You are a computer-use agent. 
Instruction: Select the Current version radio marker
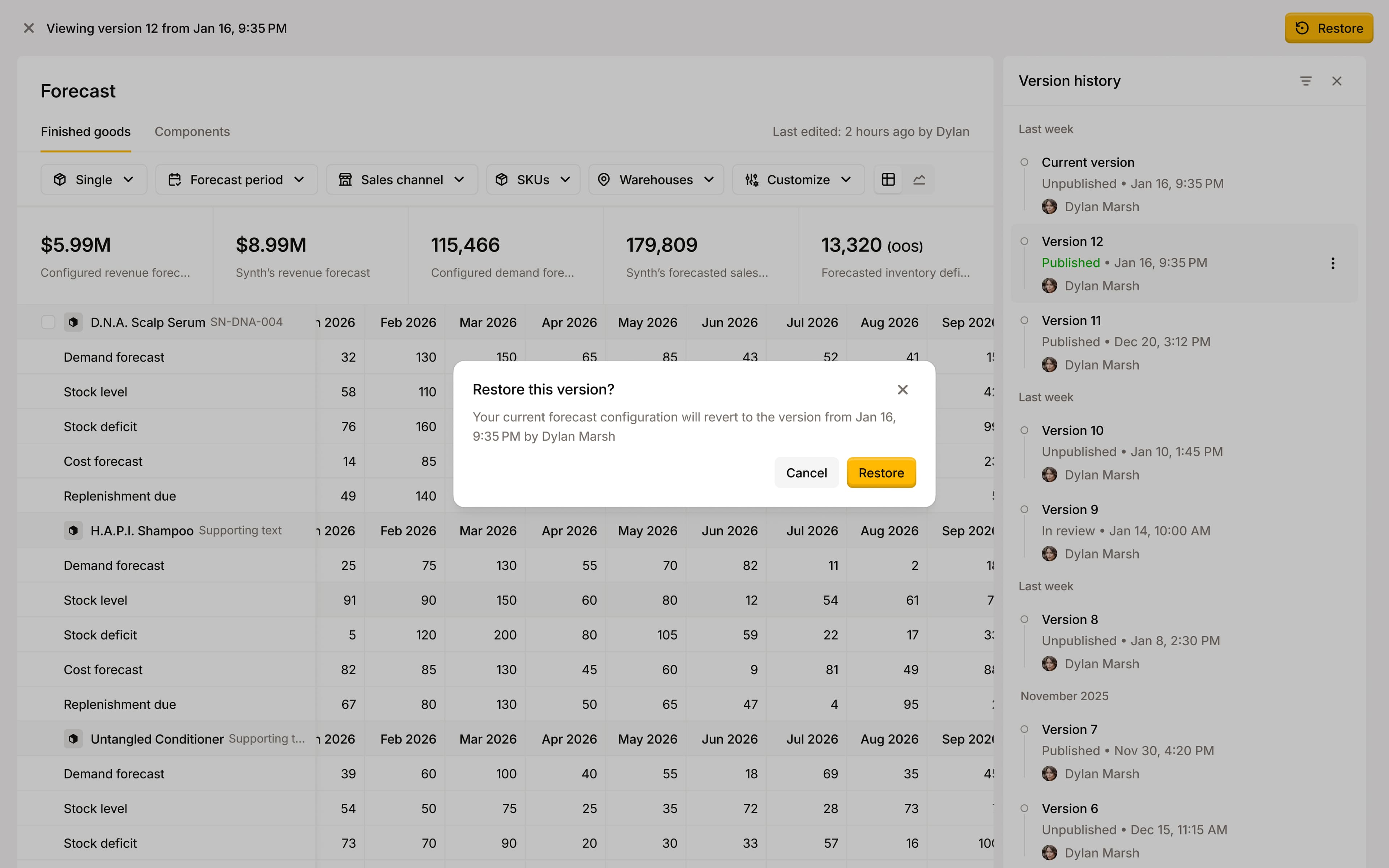coord(1024,162)
